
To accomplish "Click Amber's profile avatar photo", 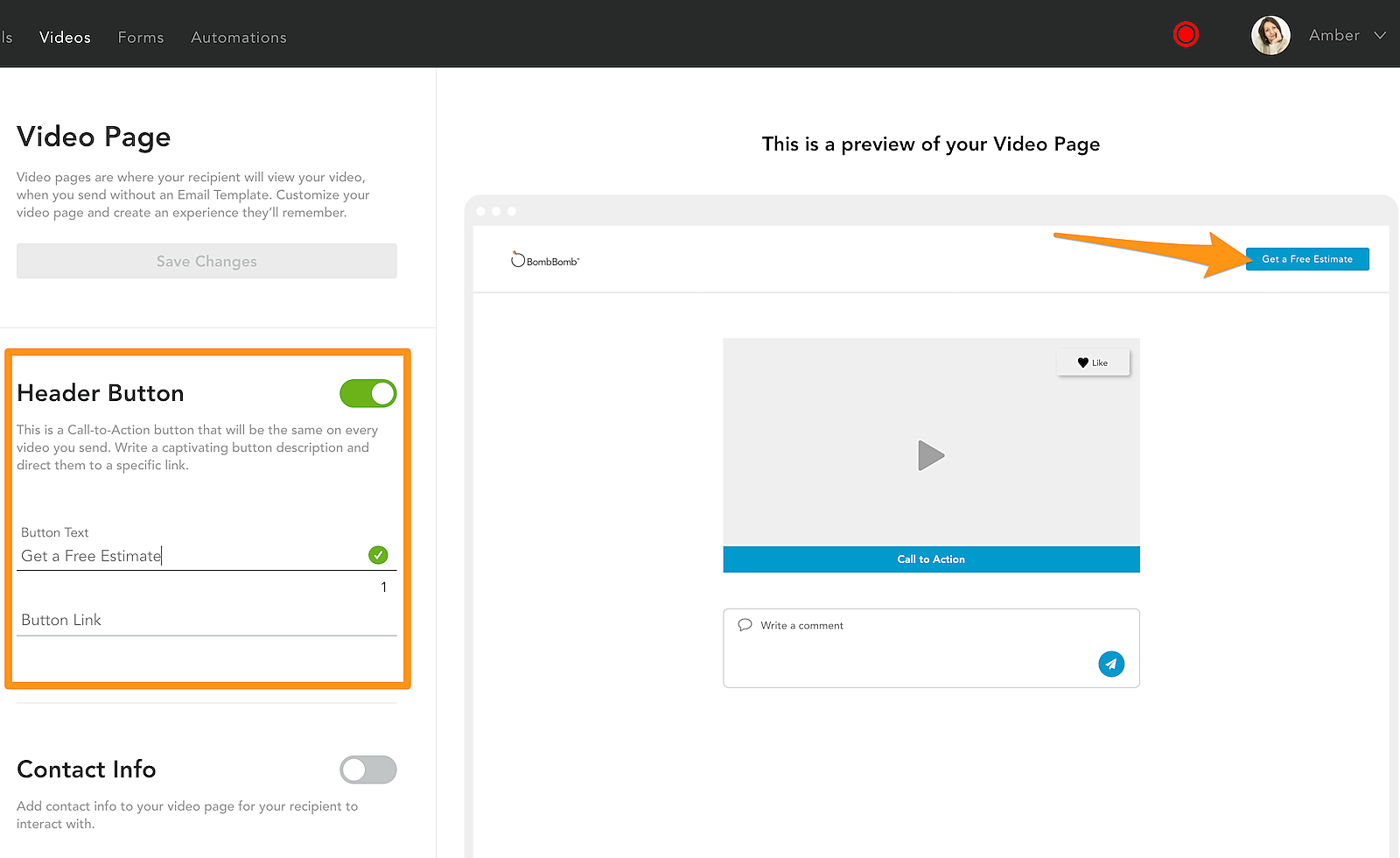I will tap(1270, 36).
